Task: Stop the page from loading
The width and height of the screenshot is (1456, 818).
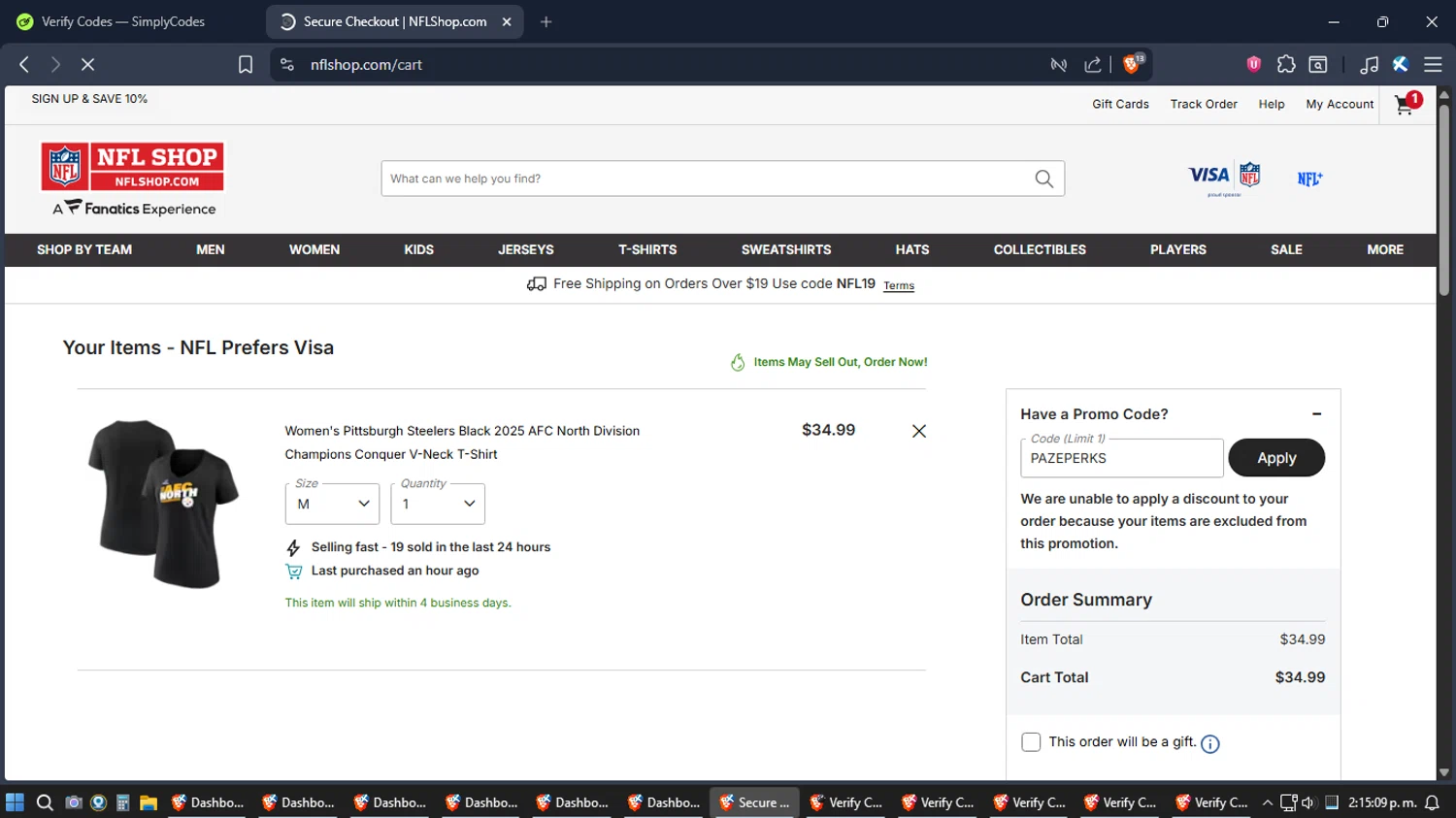Action: tap(87, 64)
